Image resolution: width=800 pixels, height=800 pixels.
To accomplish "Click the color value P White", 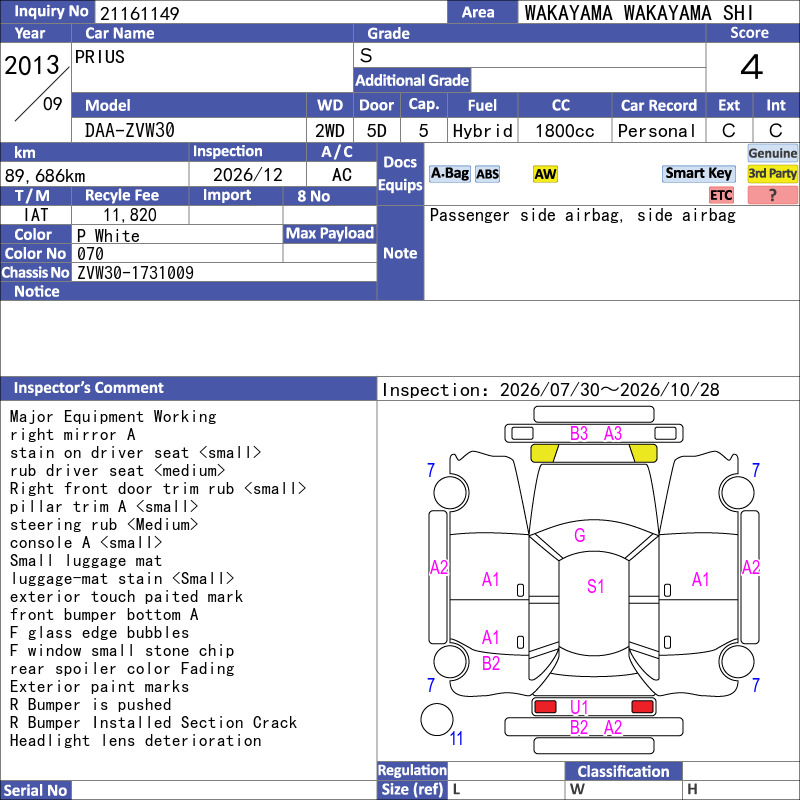I will 108,236.
